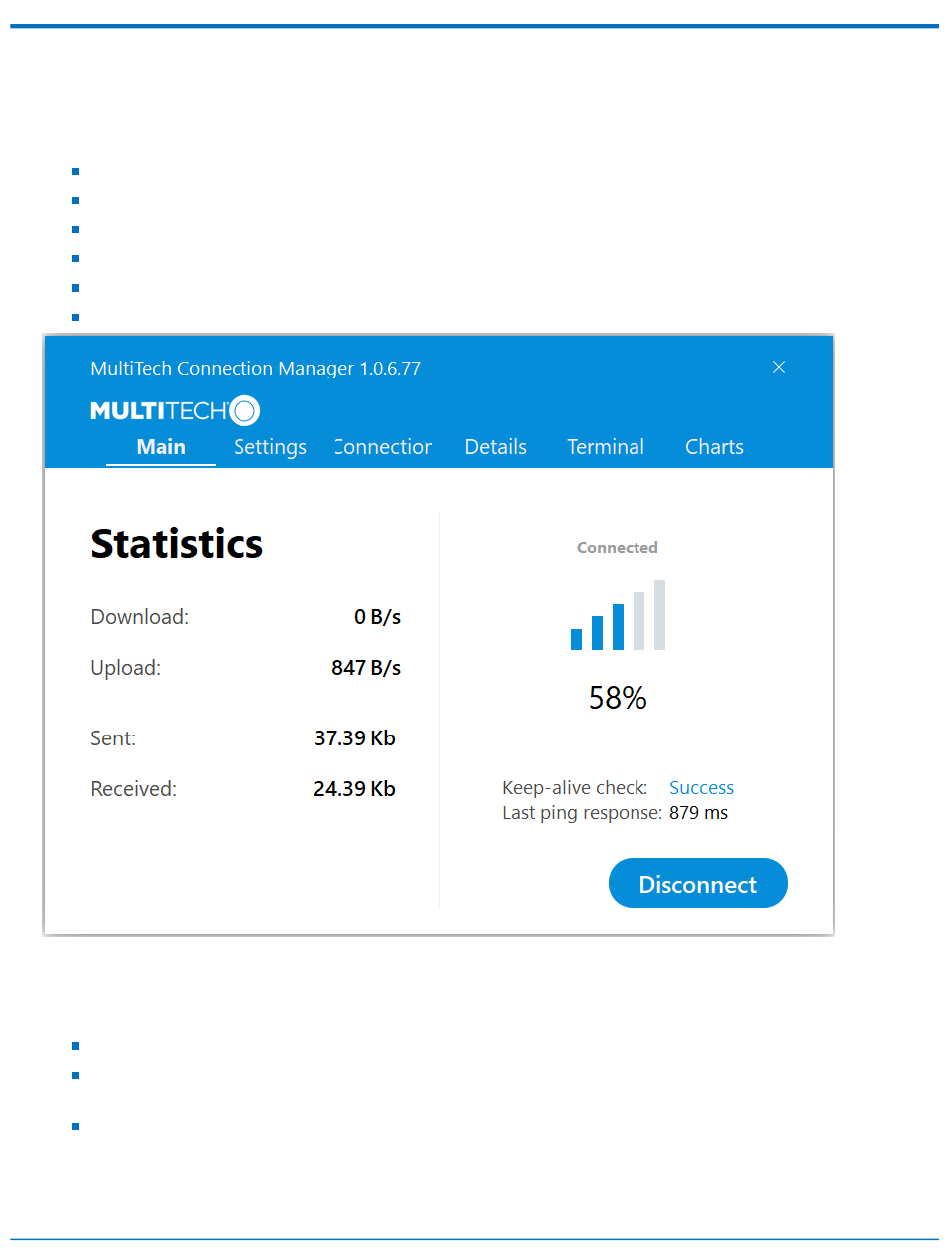Switch to the Main tab

coord(161,447)
